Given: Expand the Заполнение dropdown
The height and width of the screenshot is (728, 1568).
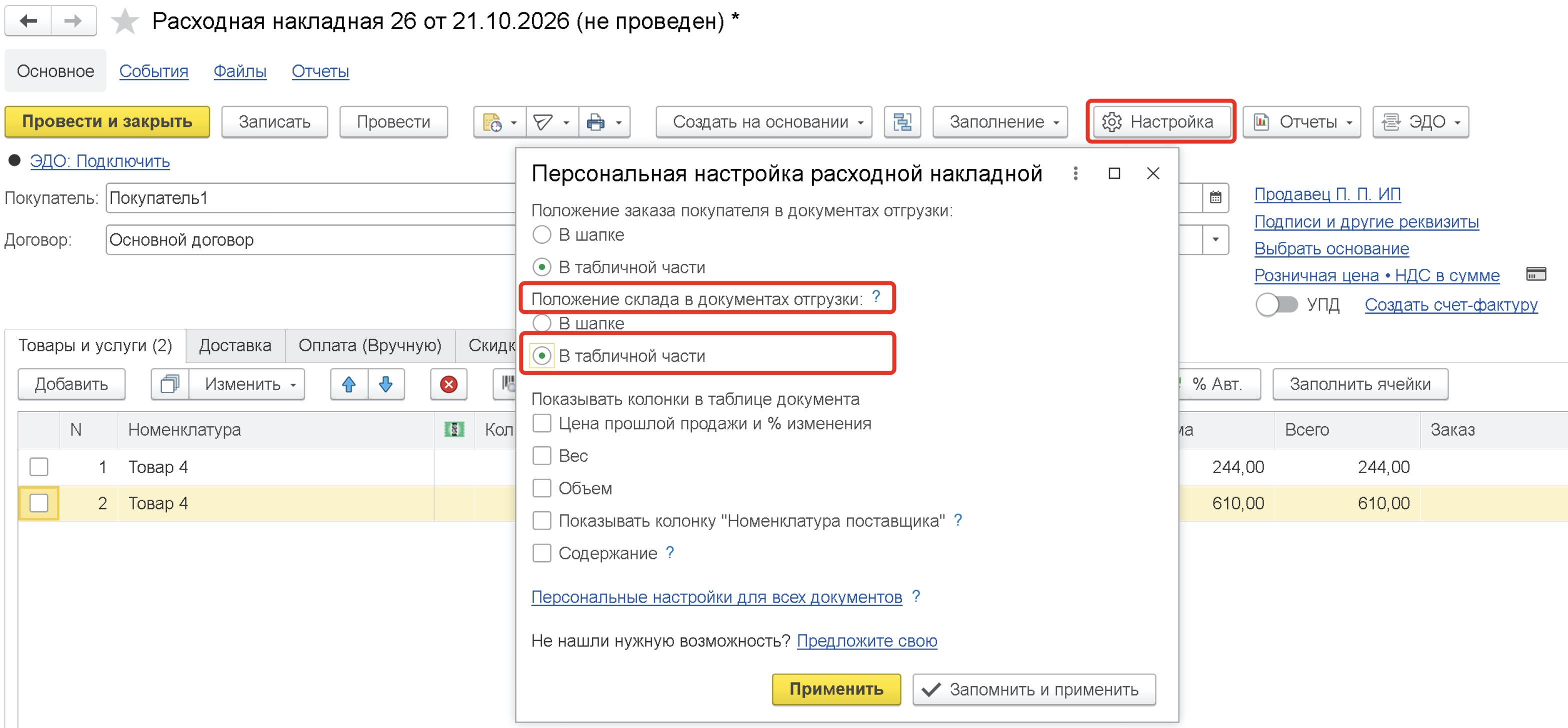Looking at the screenshot, I should pyautogui.click(x=1000, y=122).
